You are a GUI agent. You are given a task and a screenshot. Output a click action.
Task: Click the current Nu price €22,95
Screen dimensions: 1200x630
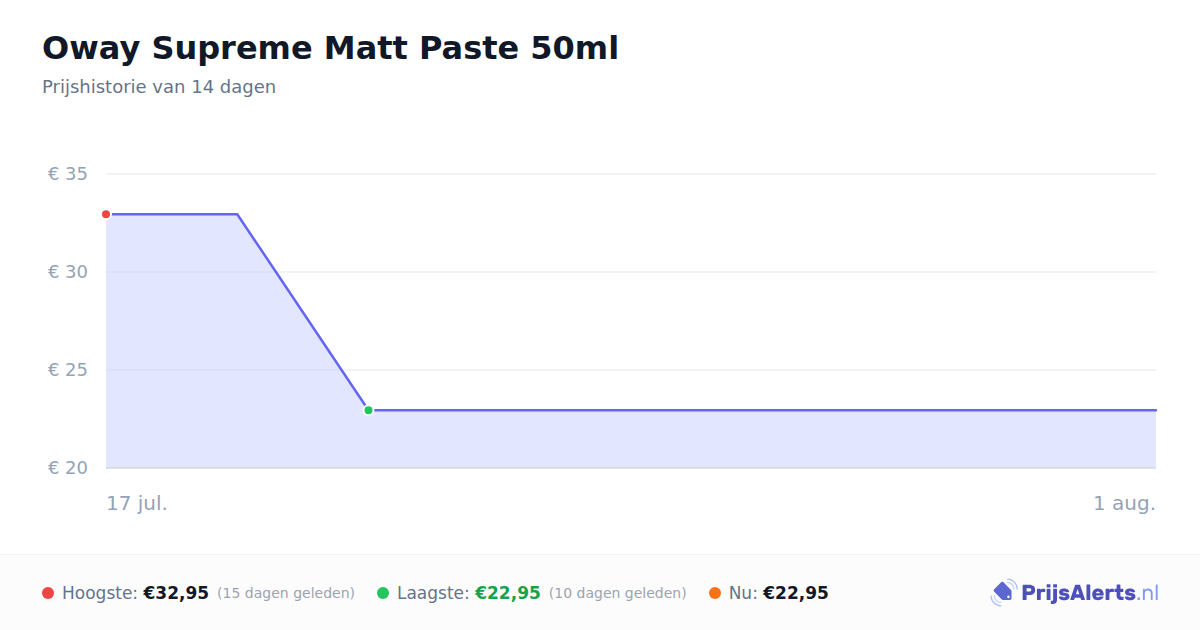pyautogui.click(x=796, y=593)
